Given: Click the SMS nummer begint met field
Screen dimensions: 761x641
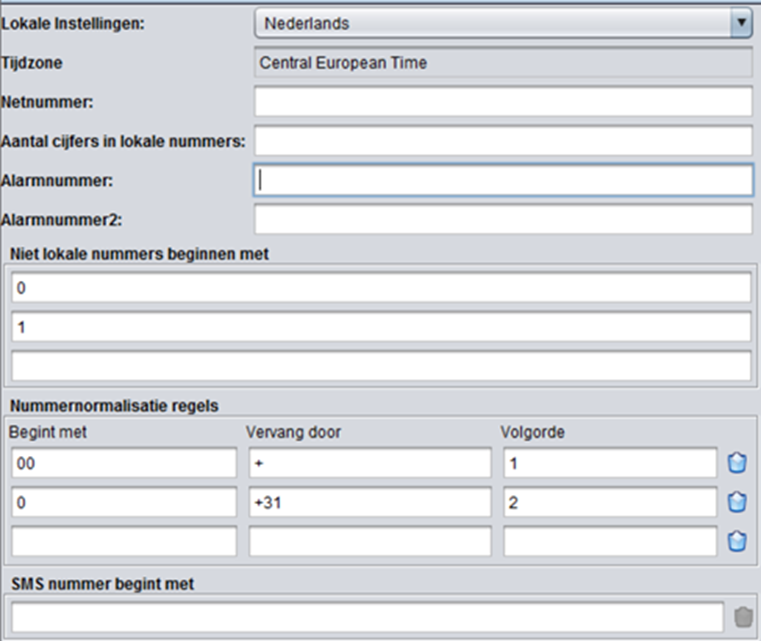Looking at the screenshot, I should tap(367, 617).
